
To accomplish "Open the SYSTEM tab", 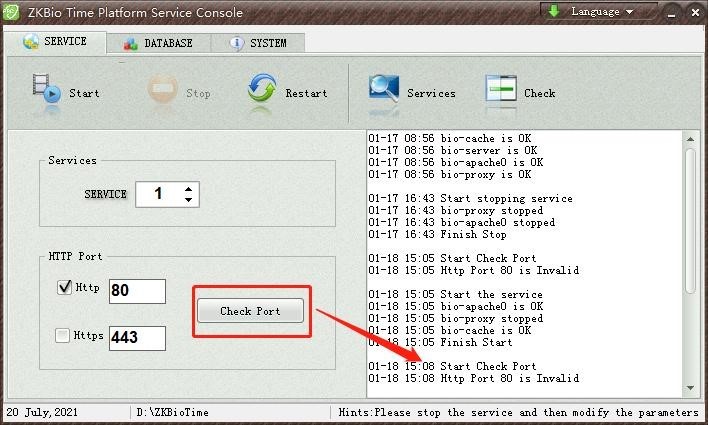I will tap(258, 43).
